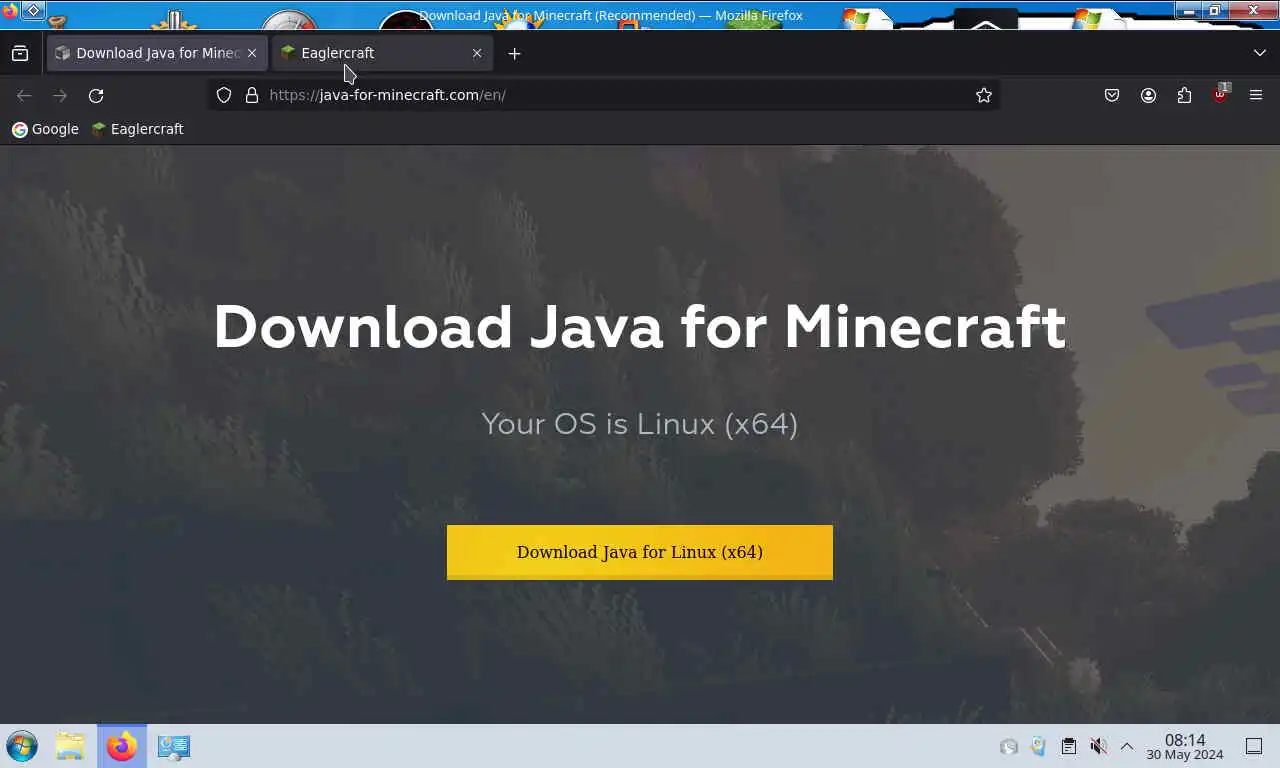1280x768 pixels.
Task: Open the Firefox hamburger application menu
Action: click(1256, 95)
